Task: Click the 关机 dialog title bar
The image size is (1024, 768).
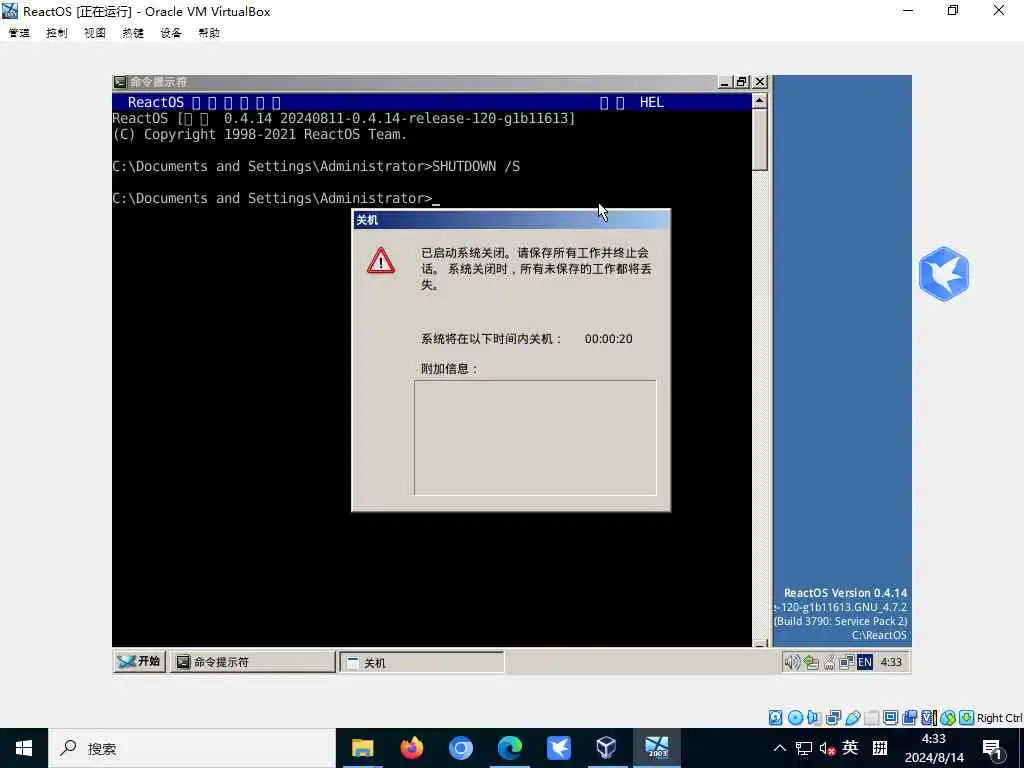Action: 511,220
